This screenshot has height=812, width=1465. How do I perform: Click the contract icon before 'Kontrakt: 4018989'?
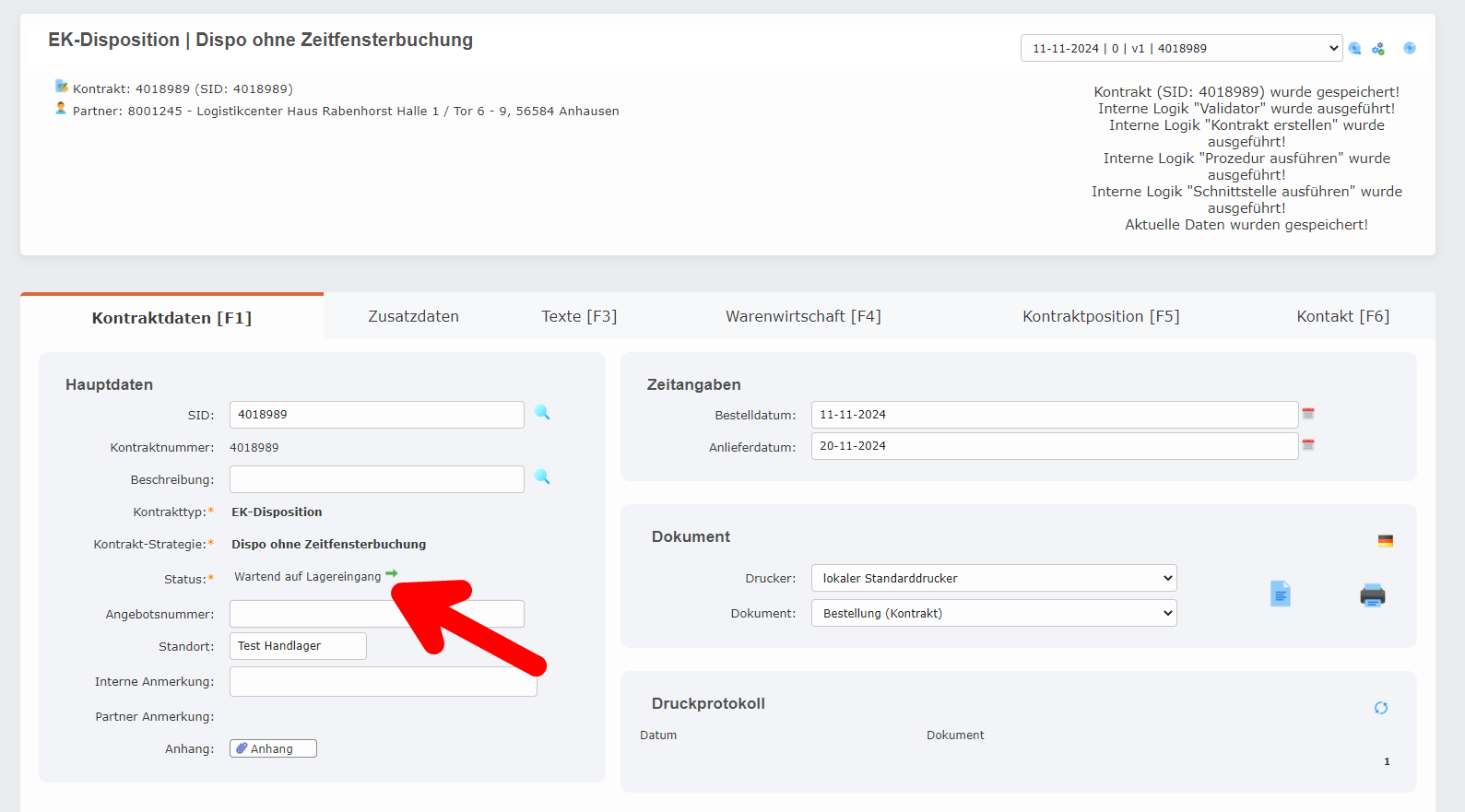click(61, 87)
